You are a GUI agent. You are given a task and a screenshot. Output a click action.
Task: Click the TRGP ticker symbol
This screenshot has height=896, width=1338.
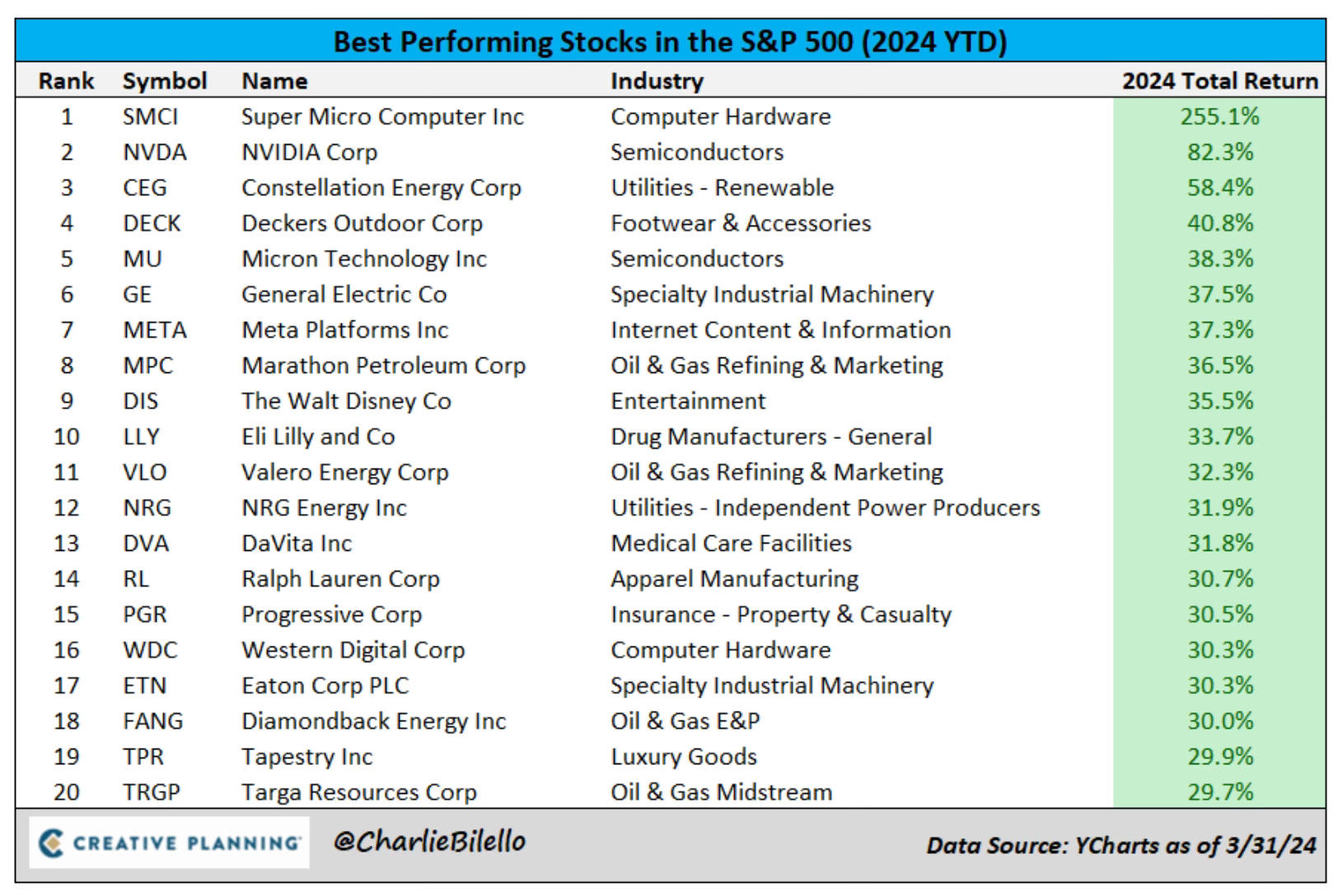tap(152, 791)
